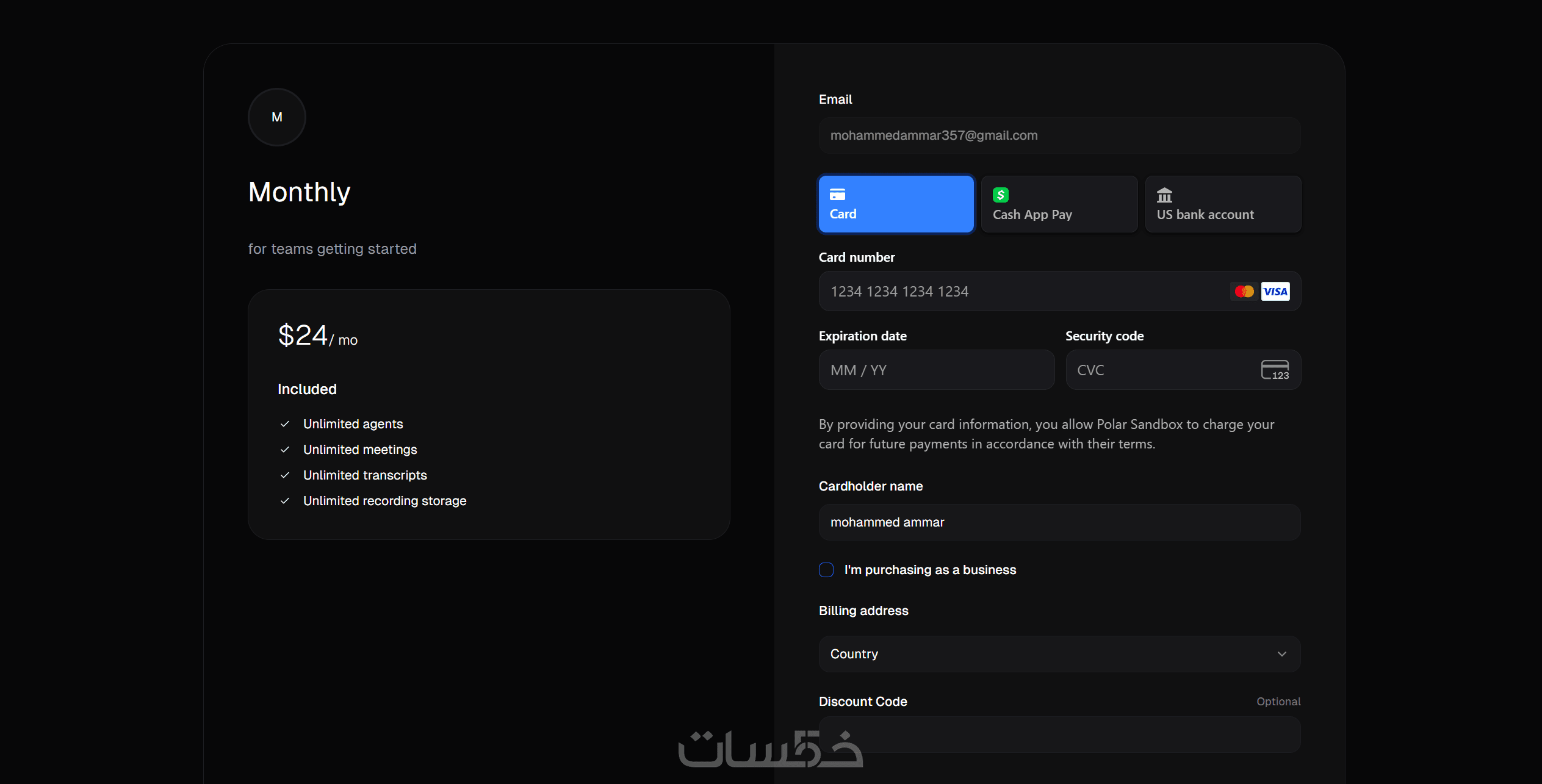Click the Visa logo icon

coord(1275,292)
